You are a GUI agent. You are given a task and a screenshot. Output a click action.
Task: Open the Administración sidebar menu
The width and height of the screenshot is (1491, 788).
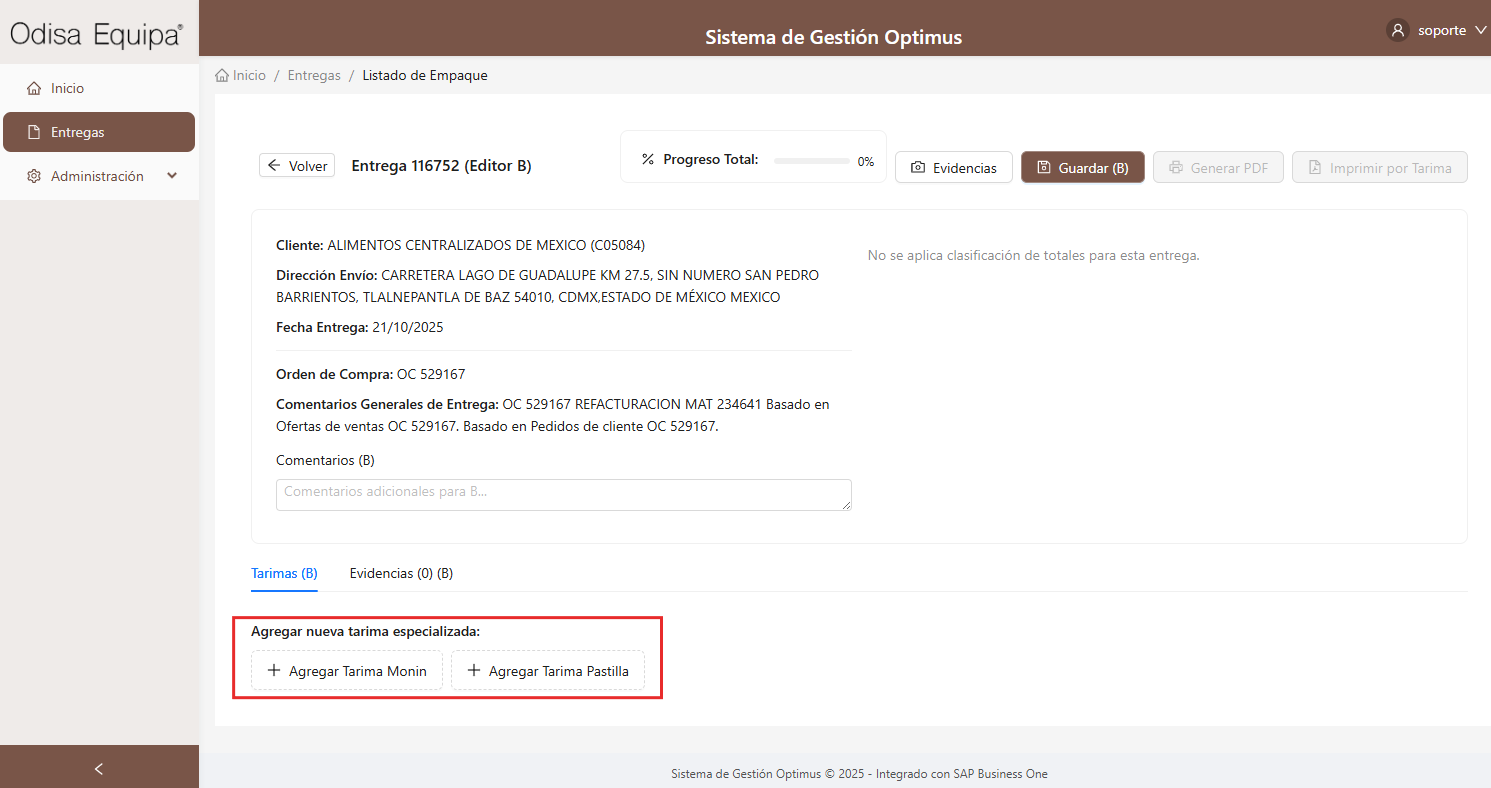[99, 176]
